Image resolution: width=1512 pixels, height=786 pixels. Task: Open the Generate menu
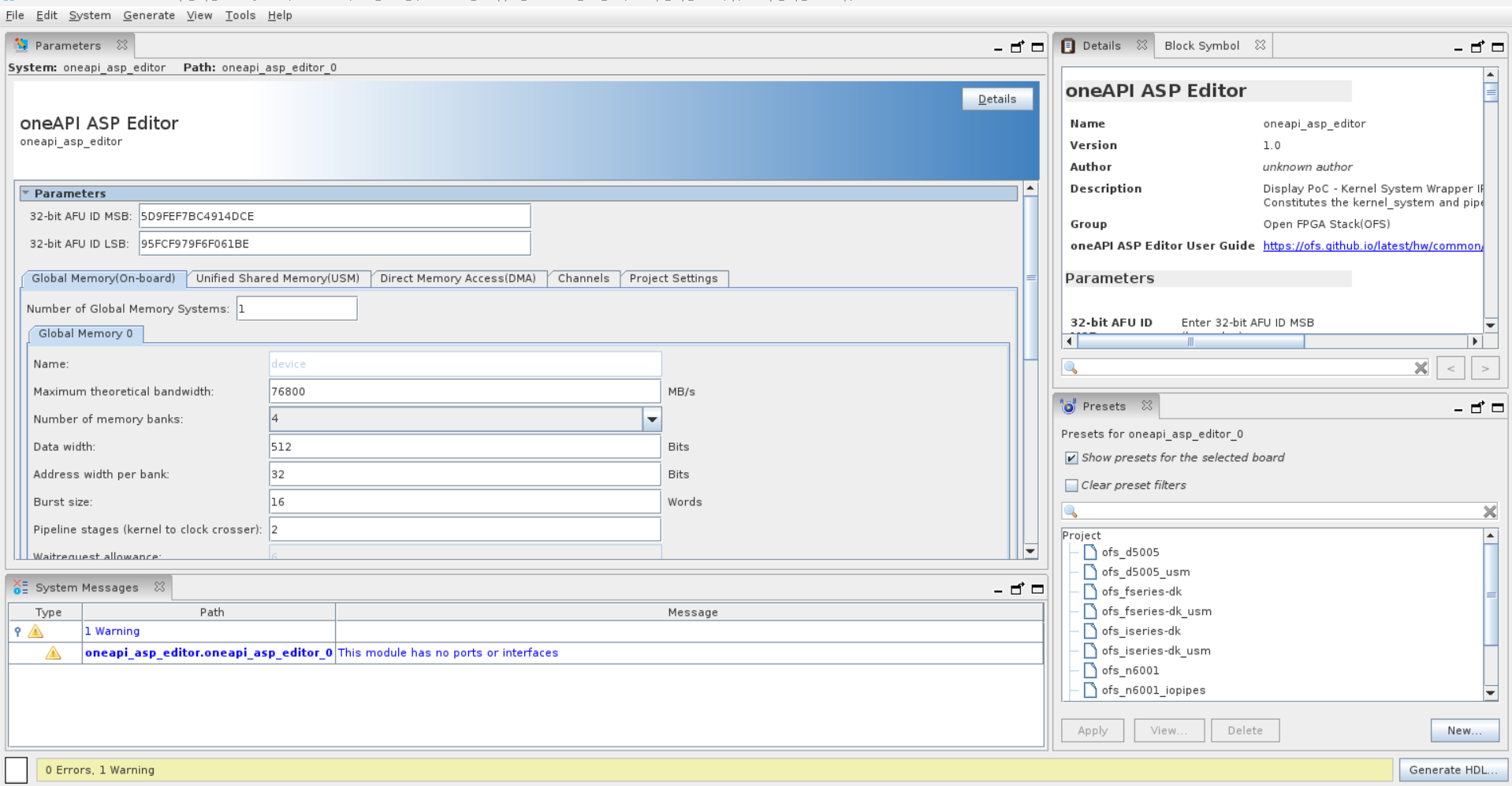[148, 15]
